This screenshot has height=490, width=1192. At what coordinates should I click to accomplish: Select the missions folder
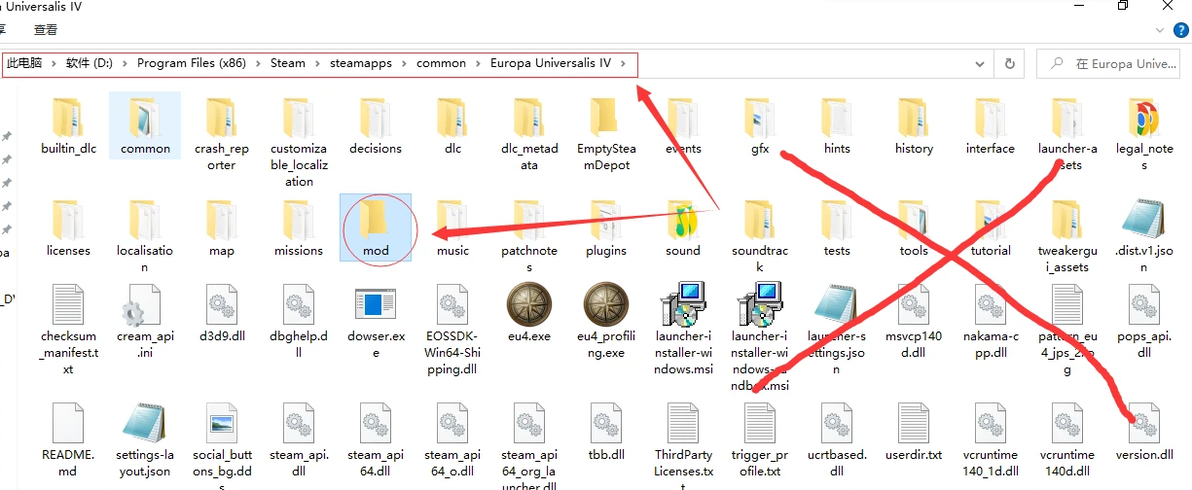click(299, 228)
